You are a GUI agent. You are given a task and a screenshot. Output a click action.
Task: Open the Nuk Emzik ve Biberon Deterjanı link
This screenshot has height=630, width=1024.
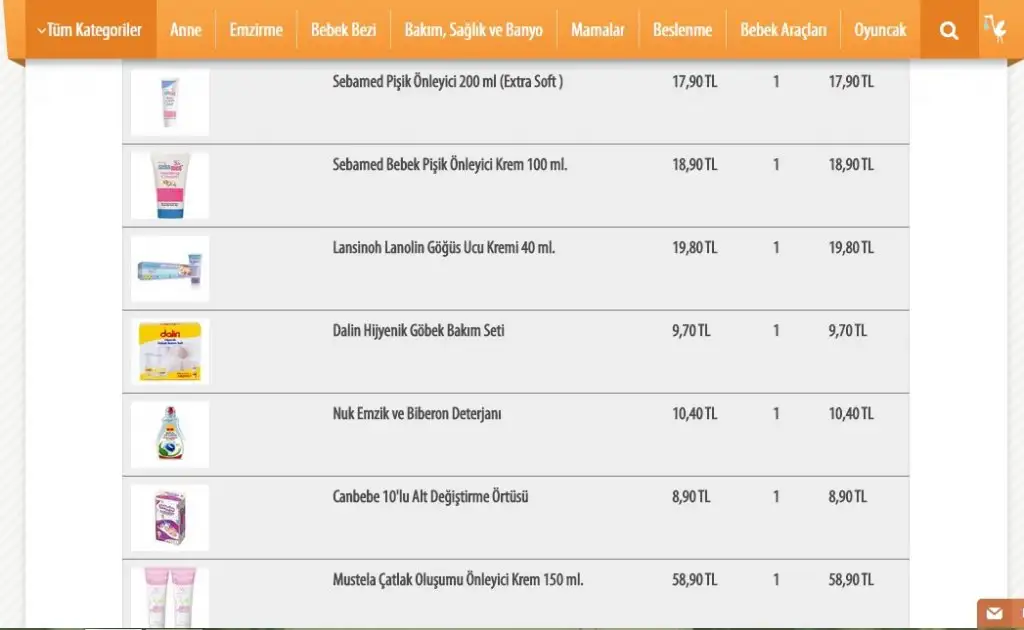click(417, 414)
